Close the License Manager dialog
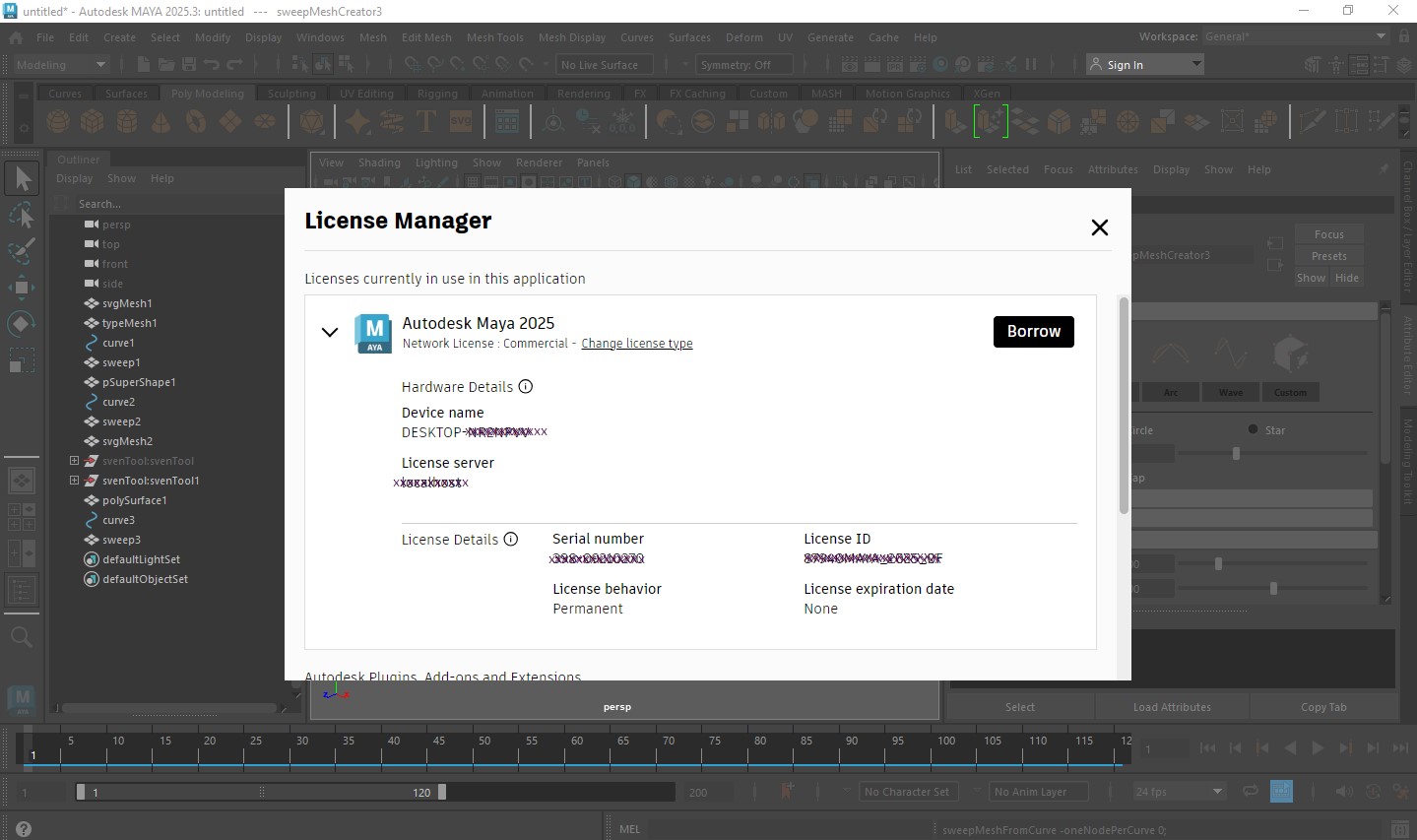Image resolution: width=1417 pixels, height=840 pixels. [x=1100, y=227]
